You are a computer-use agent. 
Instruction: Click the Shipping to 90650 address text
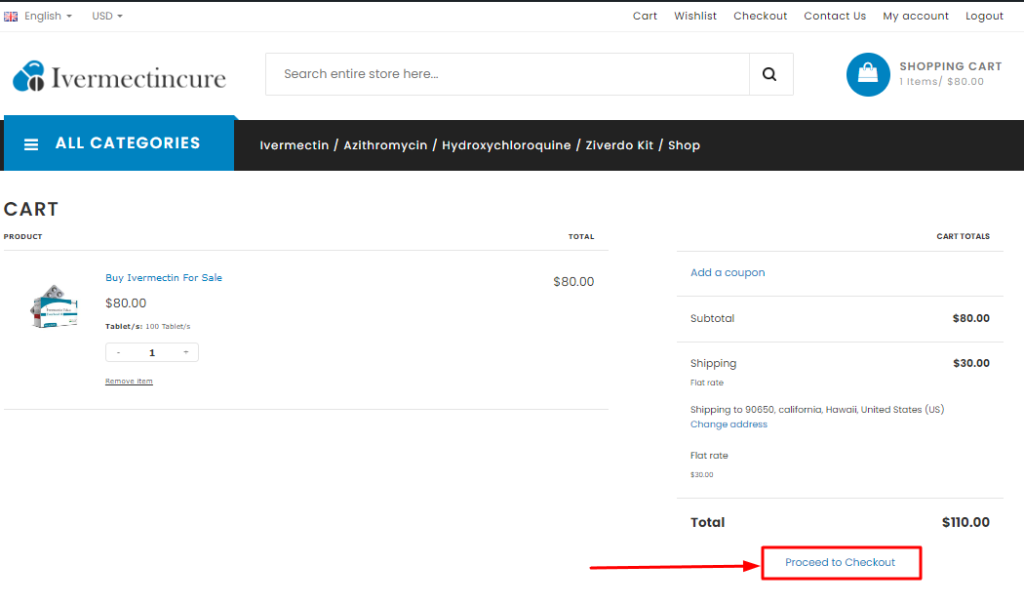[817, 410]
